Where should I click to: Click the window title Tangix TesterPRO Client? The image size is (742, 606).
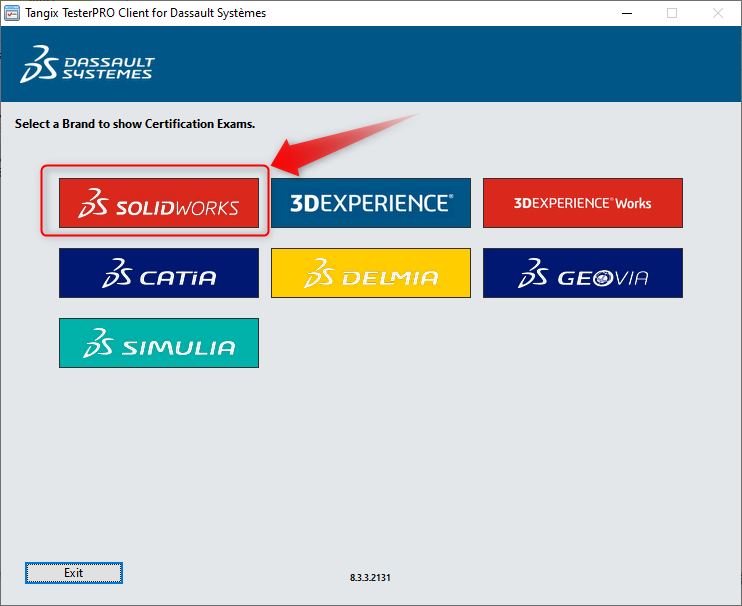click(146, 13)
